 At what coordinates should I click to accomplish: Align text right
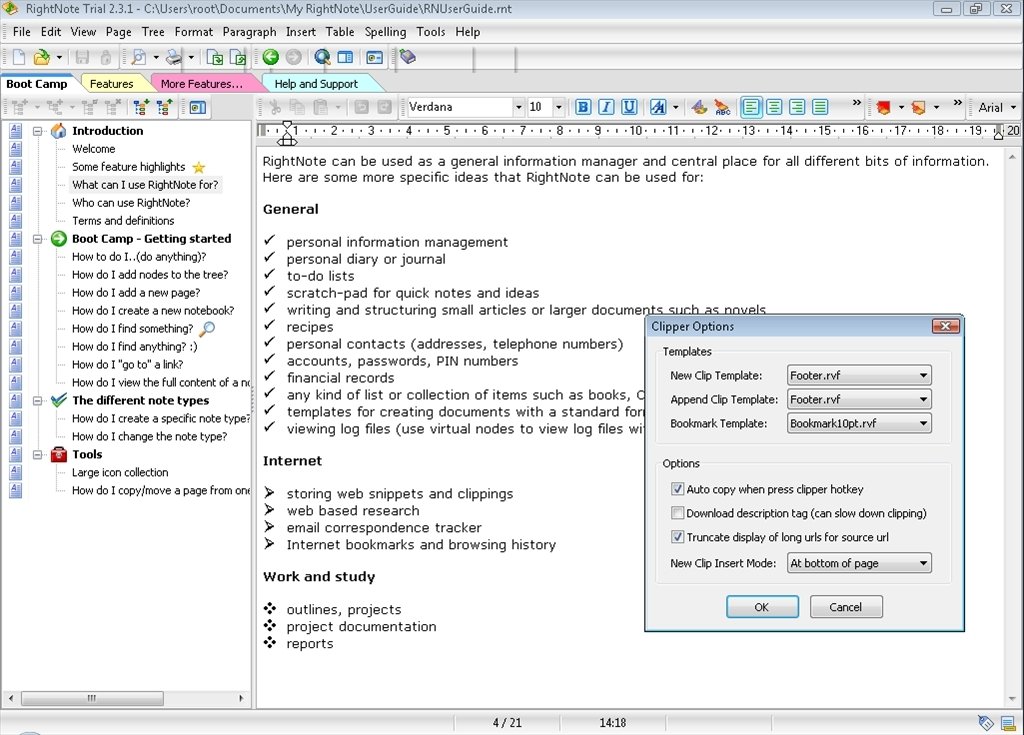[797, 107]
